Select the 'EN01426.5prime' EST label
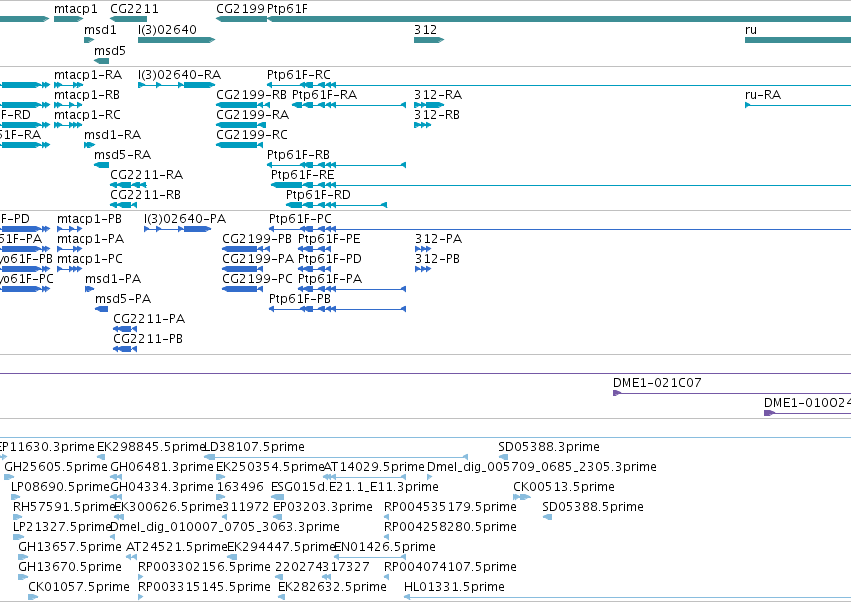Screen dimensions: 851x602 [385, 546]
